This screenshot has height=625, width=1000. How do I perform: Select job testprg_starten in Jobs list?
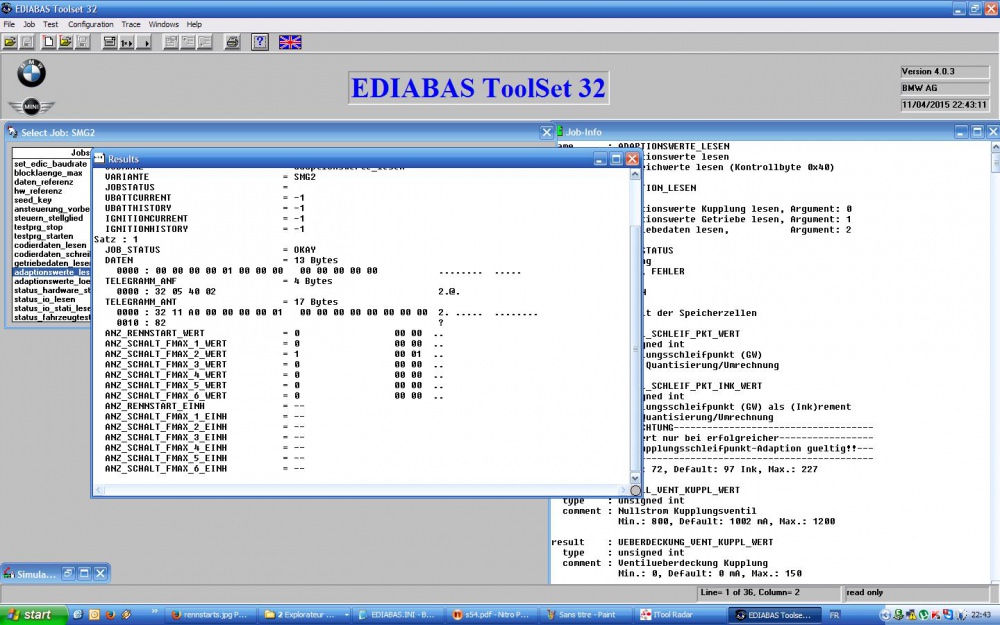coord(51,236)
